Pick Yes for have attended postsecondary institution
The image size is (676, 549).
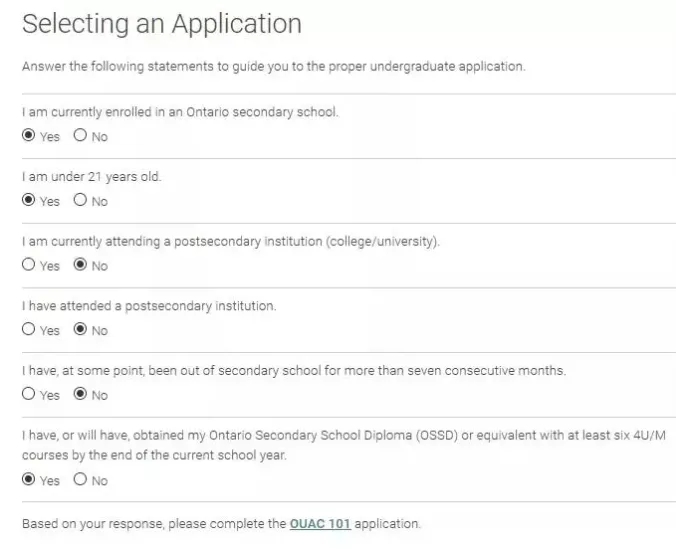28,329
